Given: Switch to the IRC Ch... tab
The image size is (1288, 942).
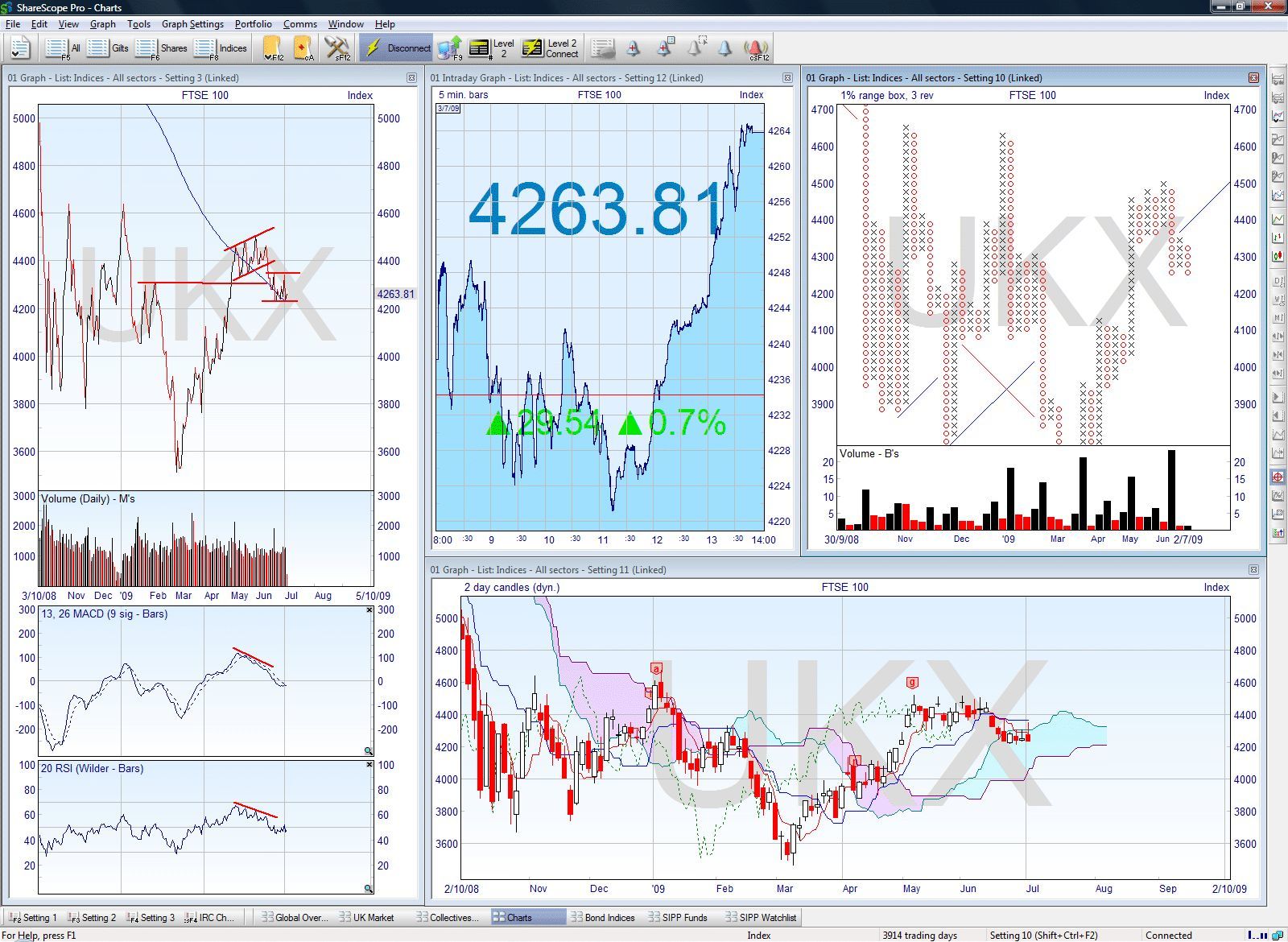Looking at the screenshot, I should pyautogui.click(x=210, y=917).
